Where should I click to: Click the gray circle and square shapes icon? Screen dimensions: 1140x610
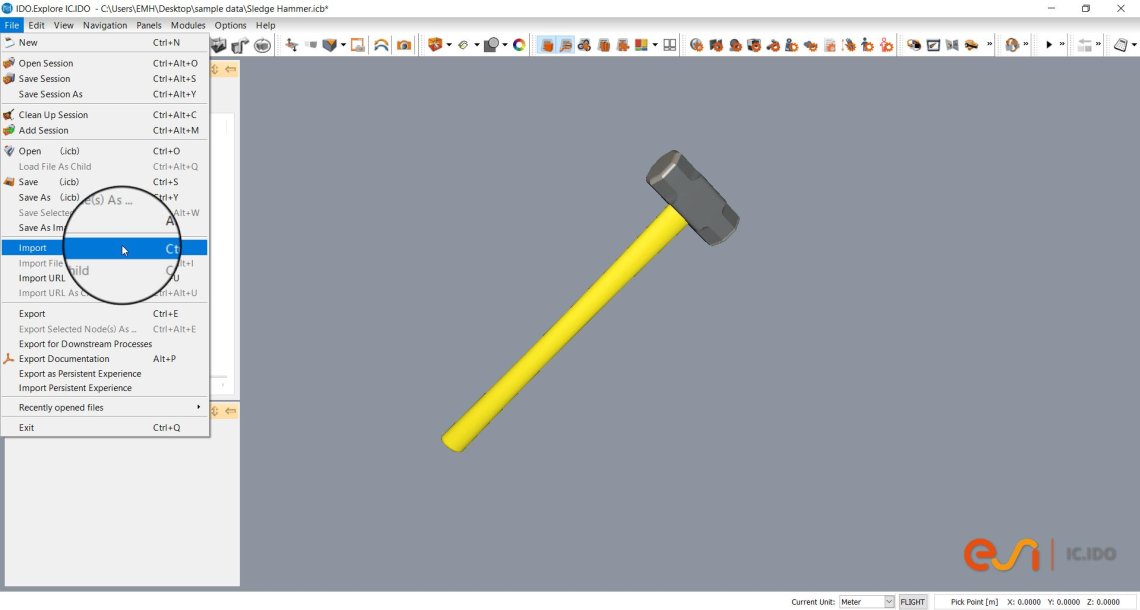[491, 45]
